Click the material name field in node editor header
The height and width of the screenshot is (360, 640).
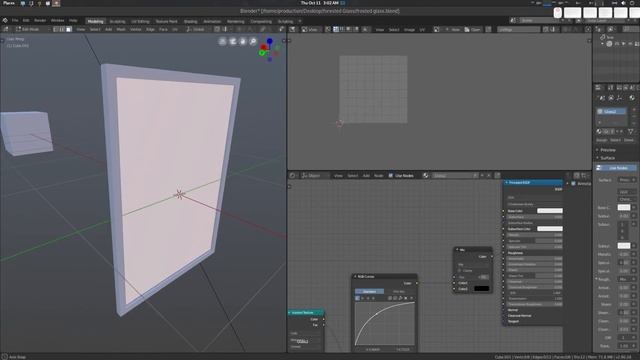click(452, 176)
